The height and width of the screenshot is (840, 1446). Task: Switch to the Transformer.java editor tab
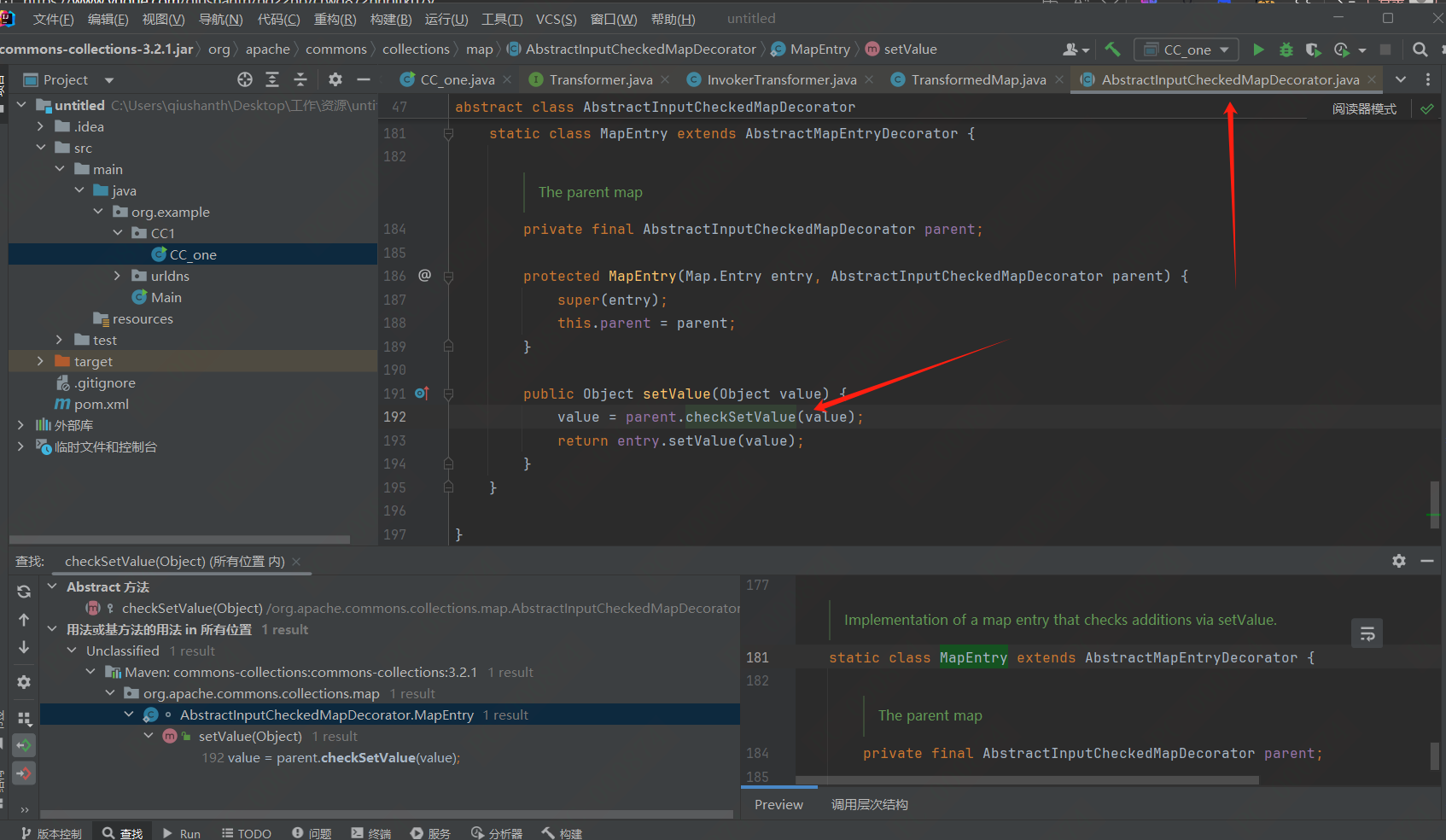600,79
